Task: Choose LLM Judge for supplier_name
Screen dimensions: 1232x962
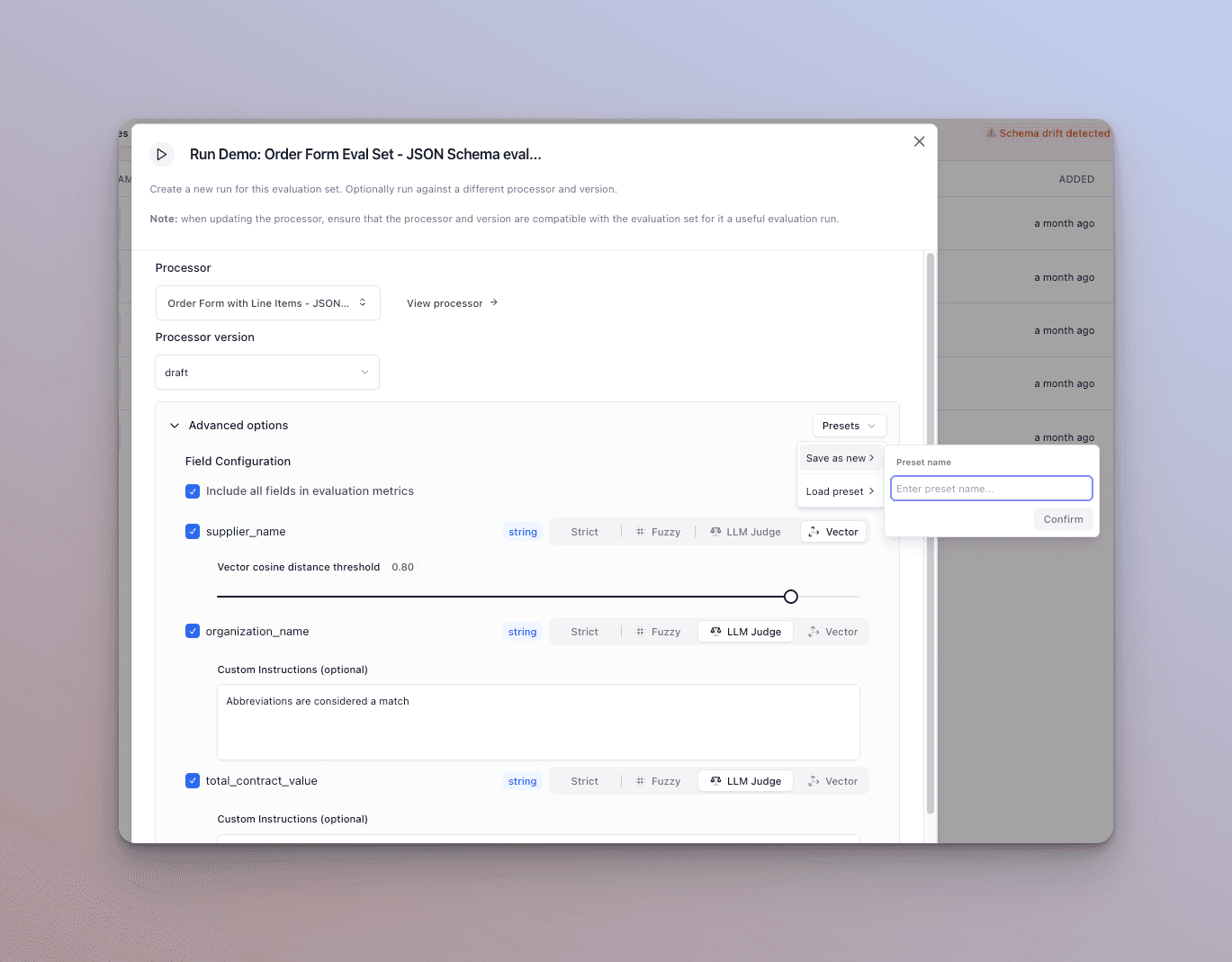Action: click(745, 532)
